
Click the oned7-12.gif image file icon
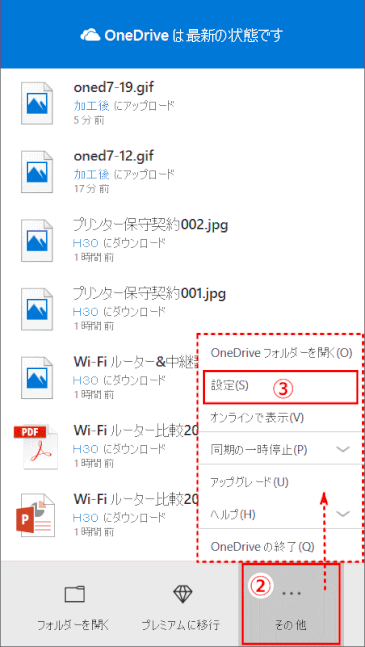coord(37,172)
